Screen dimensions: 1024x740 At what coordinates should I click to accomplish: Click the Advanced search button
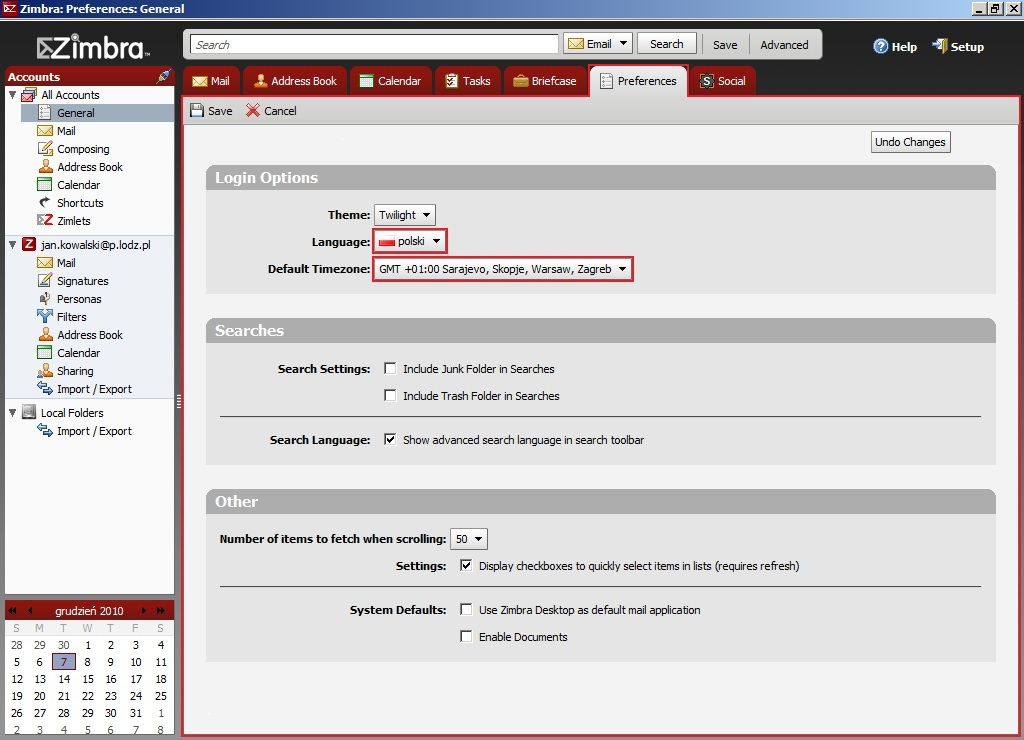tap(784, 44)
